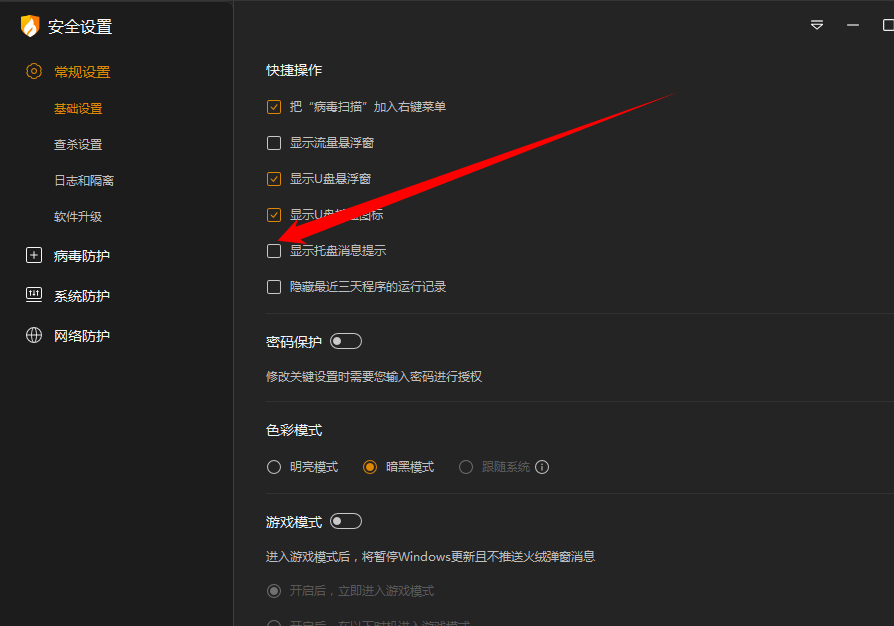Screen dimensions: 894x626
Task: Open the 查杀设置 submenu item
Action: coord(78,145)
